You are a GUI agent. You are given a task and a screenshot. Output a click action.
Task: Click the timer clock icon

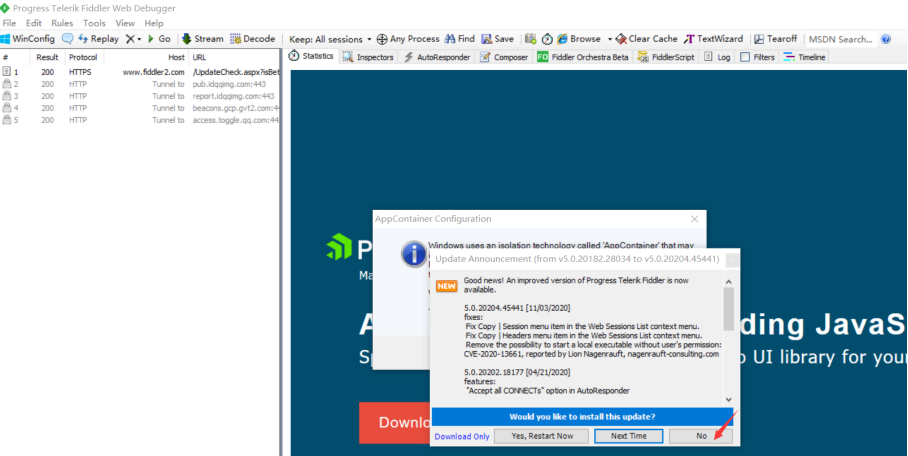(547, 39)
